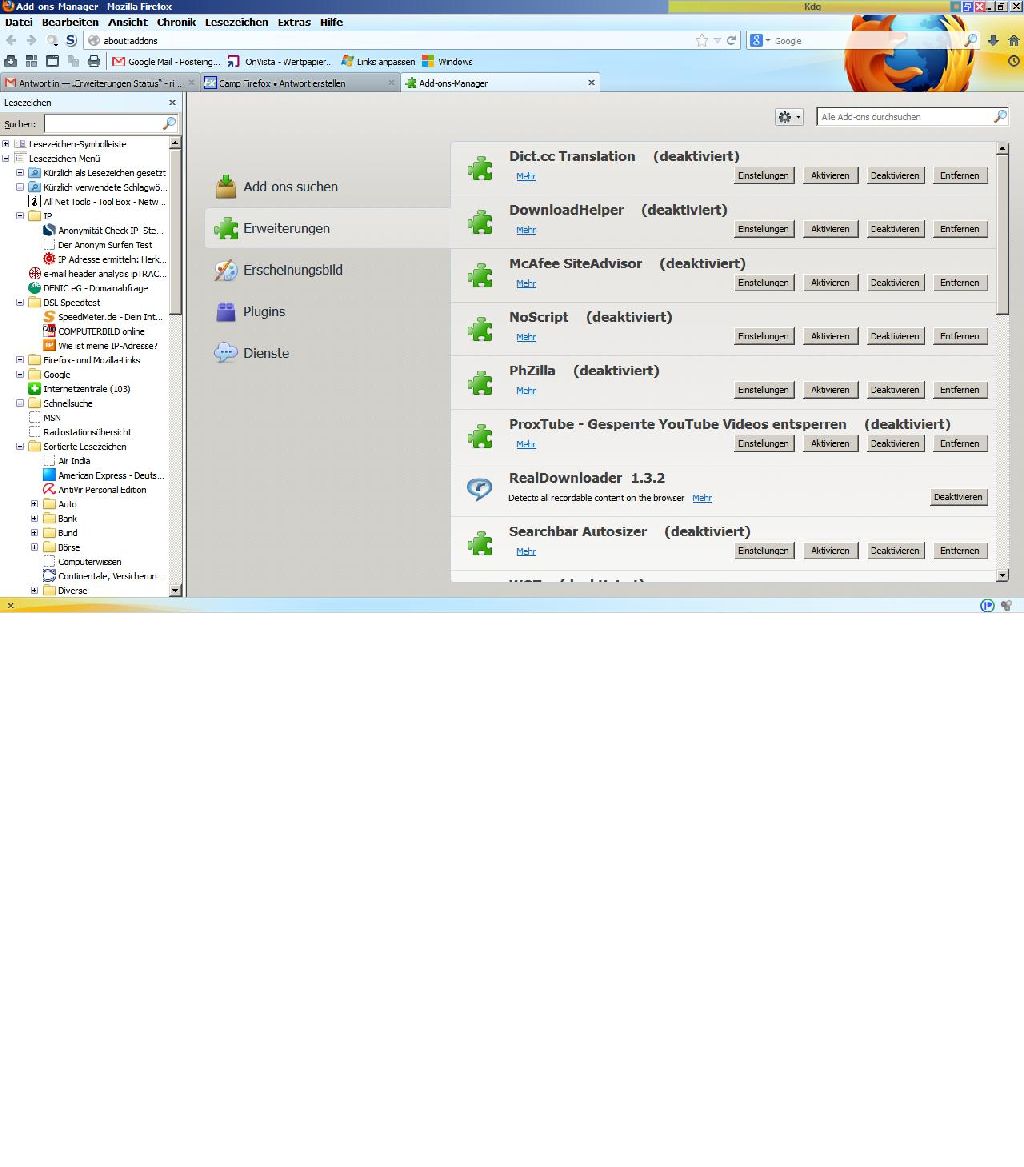The image size is (1024, 1167).
Task: Expand the Auto bookmark folder
Action: [34, 504]
